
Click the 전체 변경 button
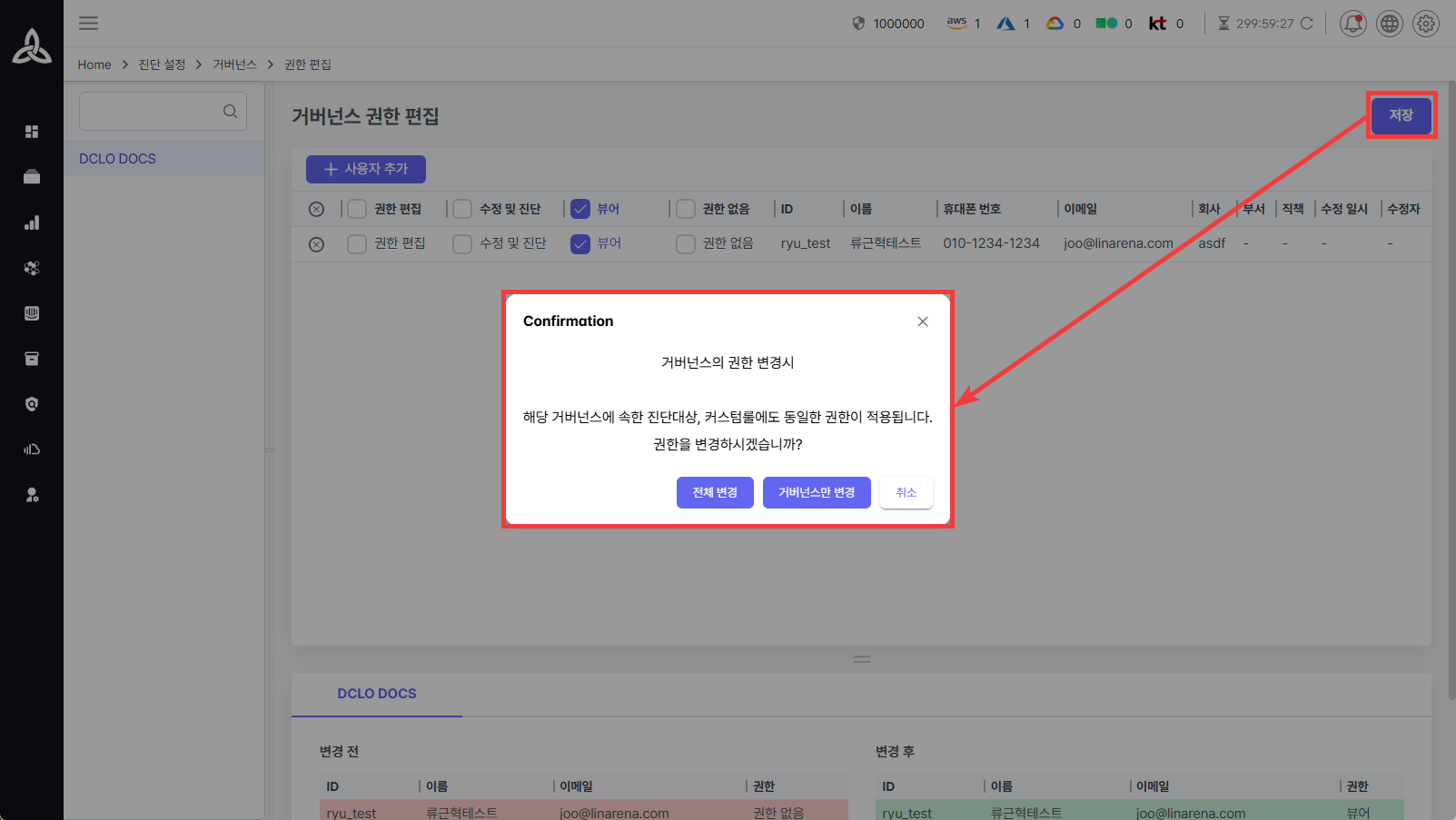[x=715, y=492]
